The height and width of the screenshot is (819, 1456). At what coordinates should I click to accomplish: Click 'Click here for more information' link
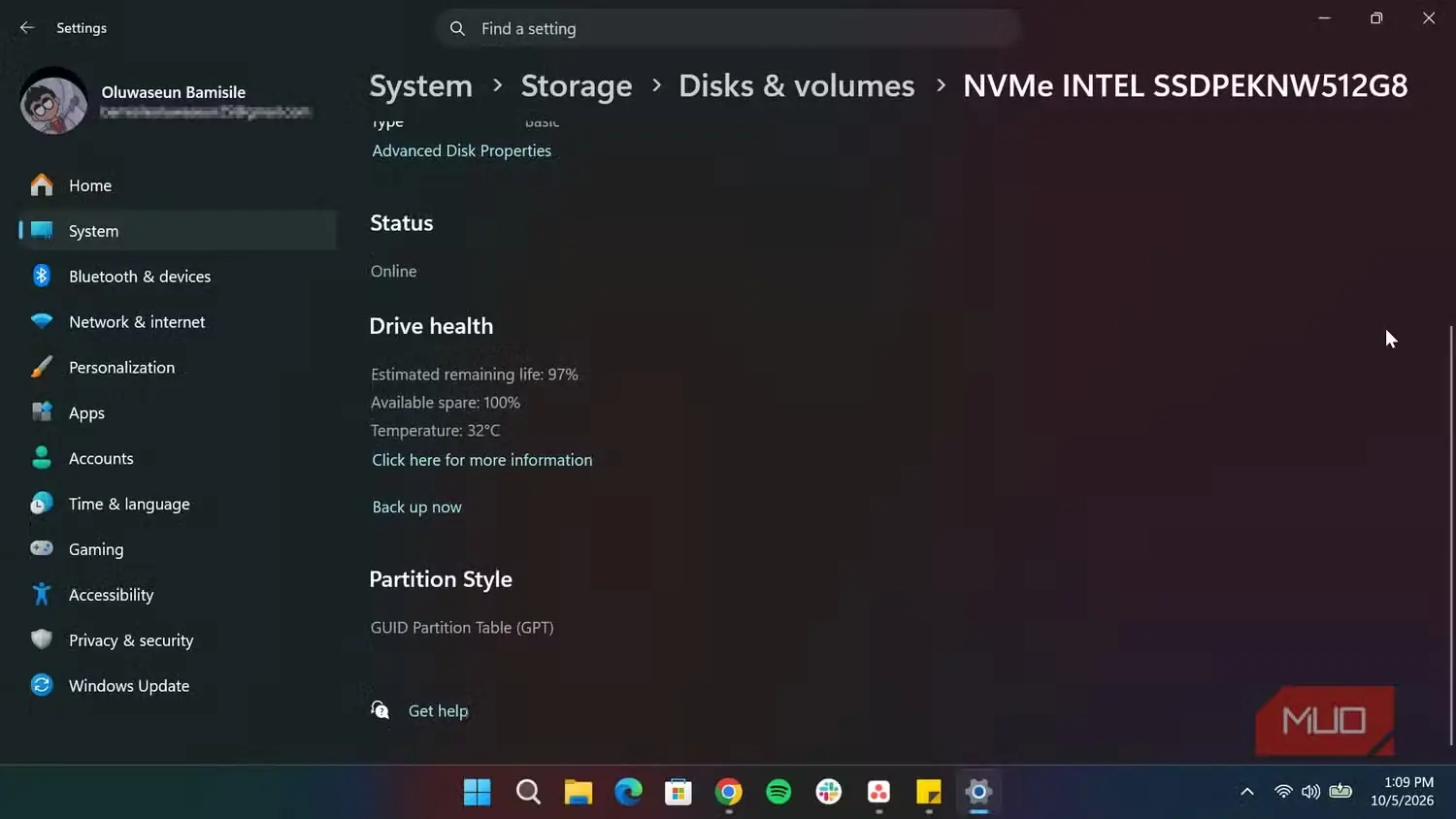tap(482, 460)
